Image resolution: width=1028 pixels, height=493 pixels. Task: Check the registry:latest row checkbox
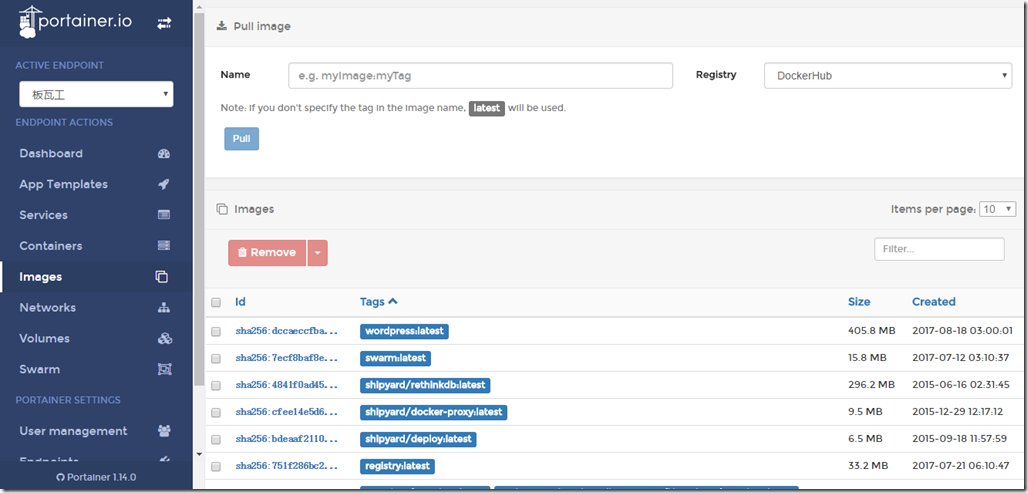click(x=216, y=466)
